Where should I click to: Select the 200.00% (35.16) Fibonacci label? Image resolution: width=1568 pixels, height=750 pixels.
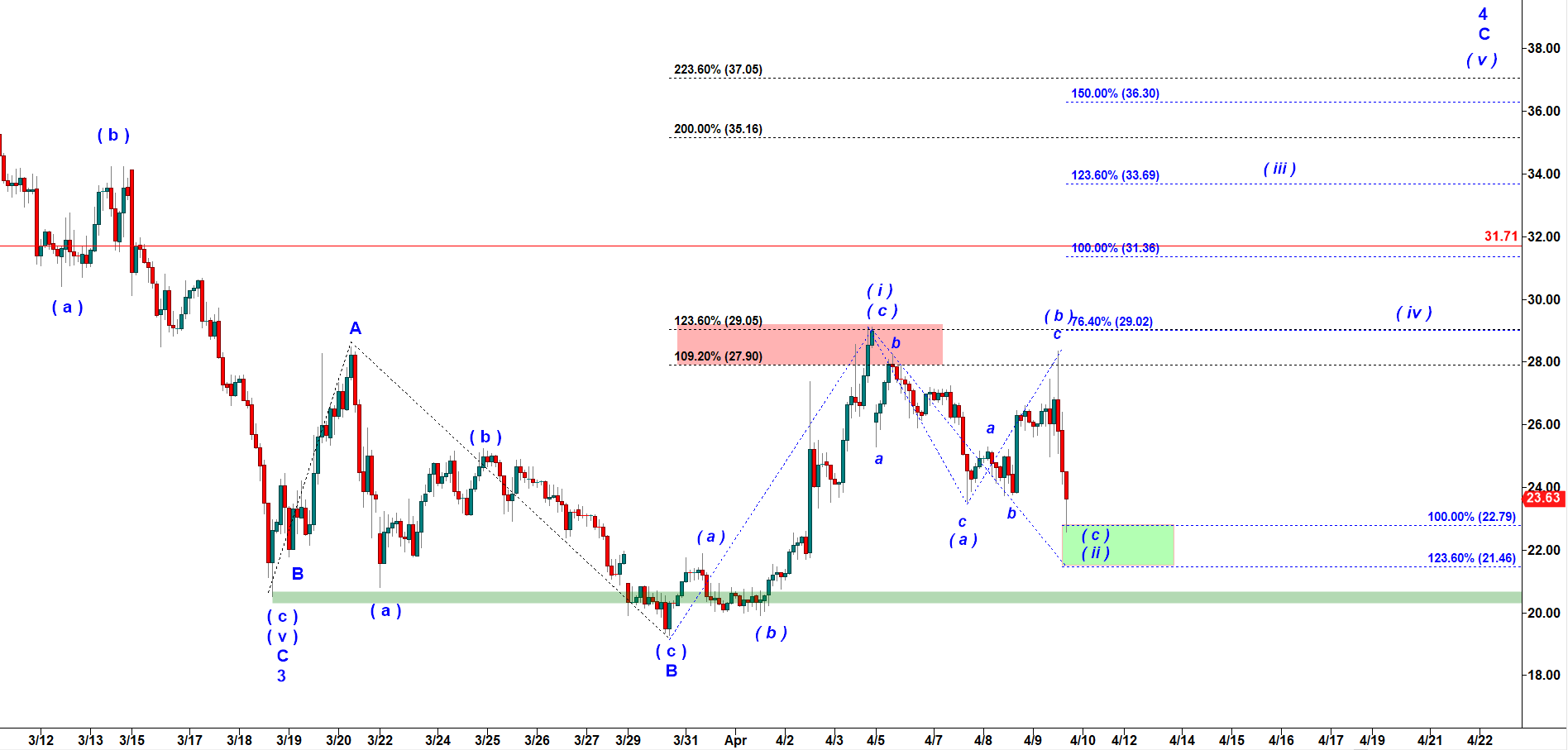718,129
